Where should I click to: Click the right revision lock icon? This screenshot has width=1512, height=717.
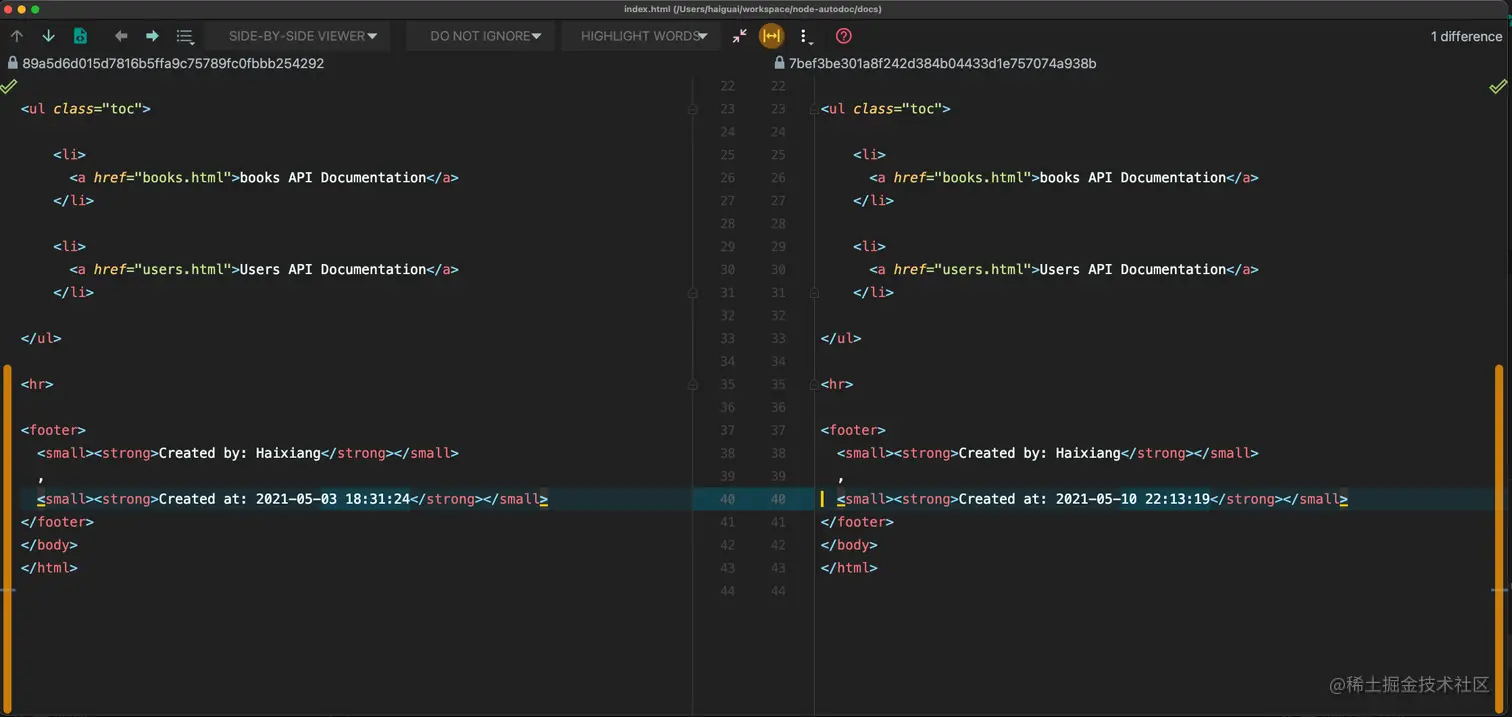coord(779,63)
